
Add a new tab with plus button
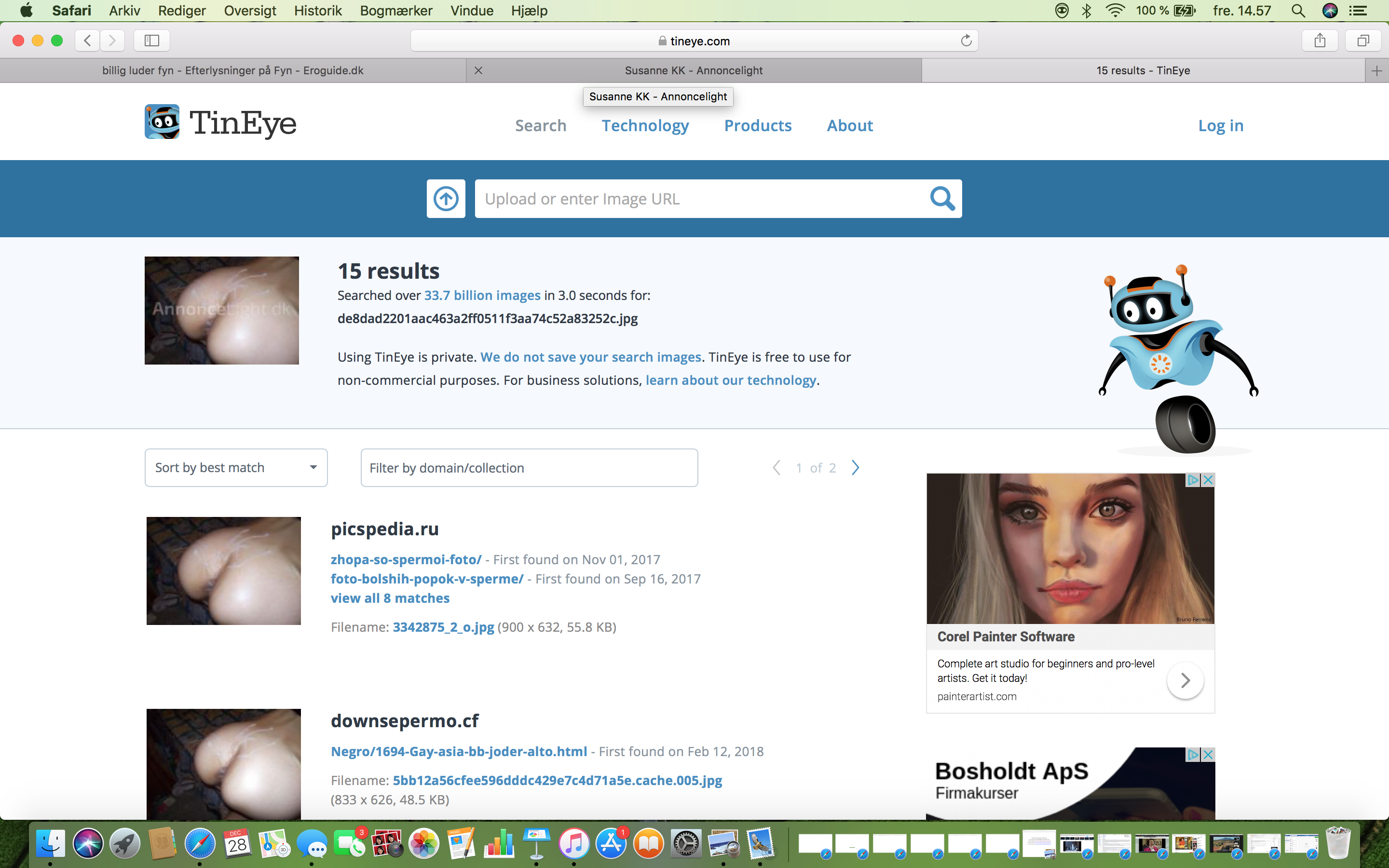pos(1376,70)
